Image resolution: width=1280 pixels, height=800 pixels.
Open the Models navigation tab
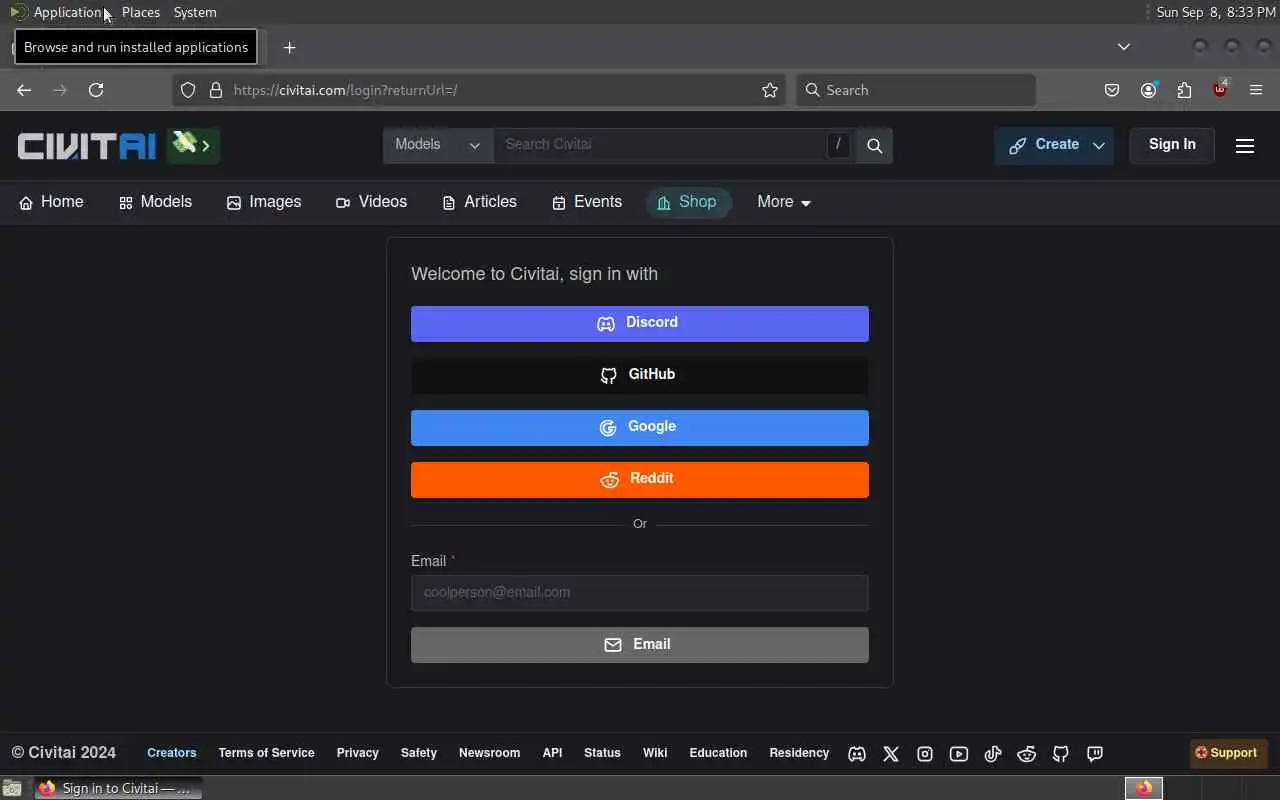[x=155, y=202]
